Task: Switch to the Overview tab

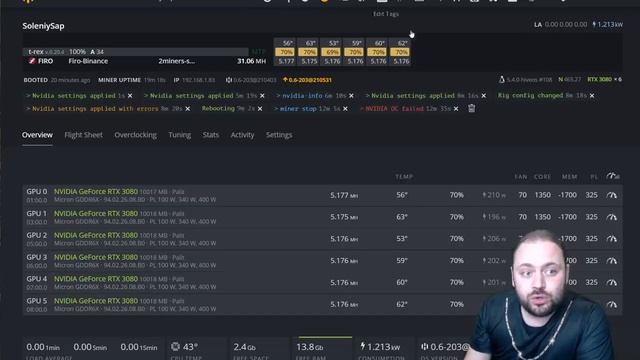Action: click(37, 135)
